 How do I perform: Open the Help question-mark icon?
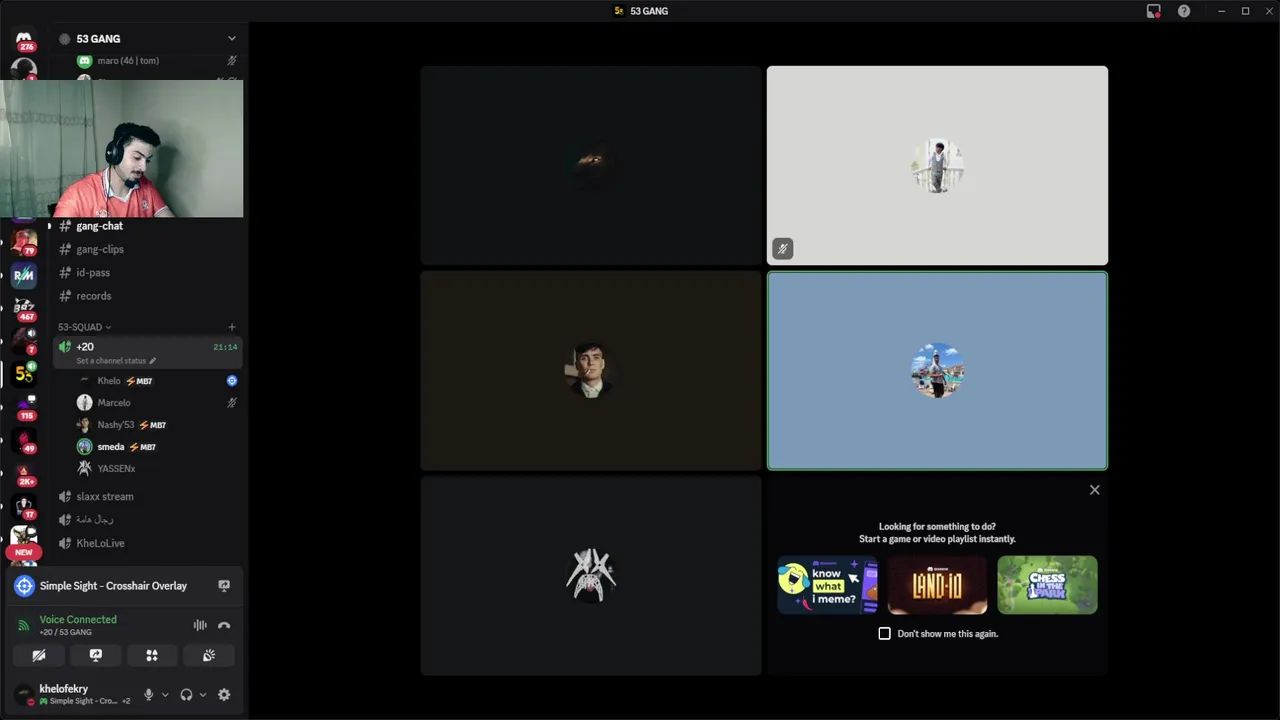pyautogui.click(x=1184, y=11)
